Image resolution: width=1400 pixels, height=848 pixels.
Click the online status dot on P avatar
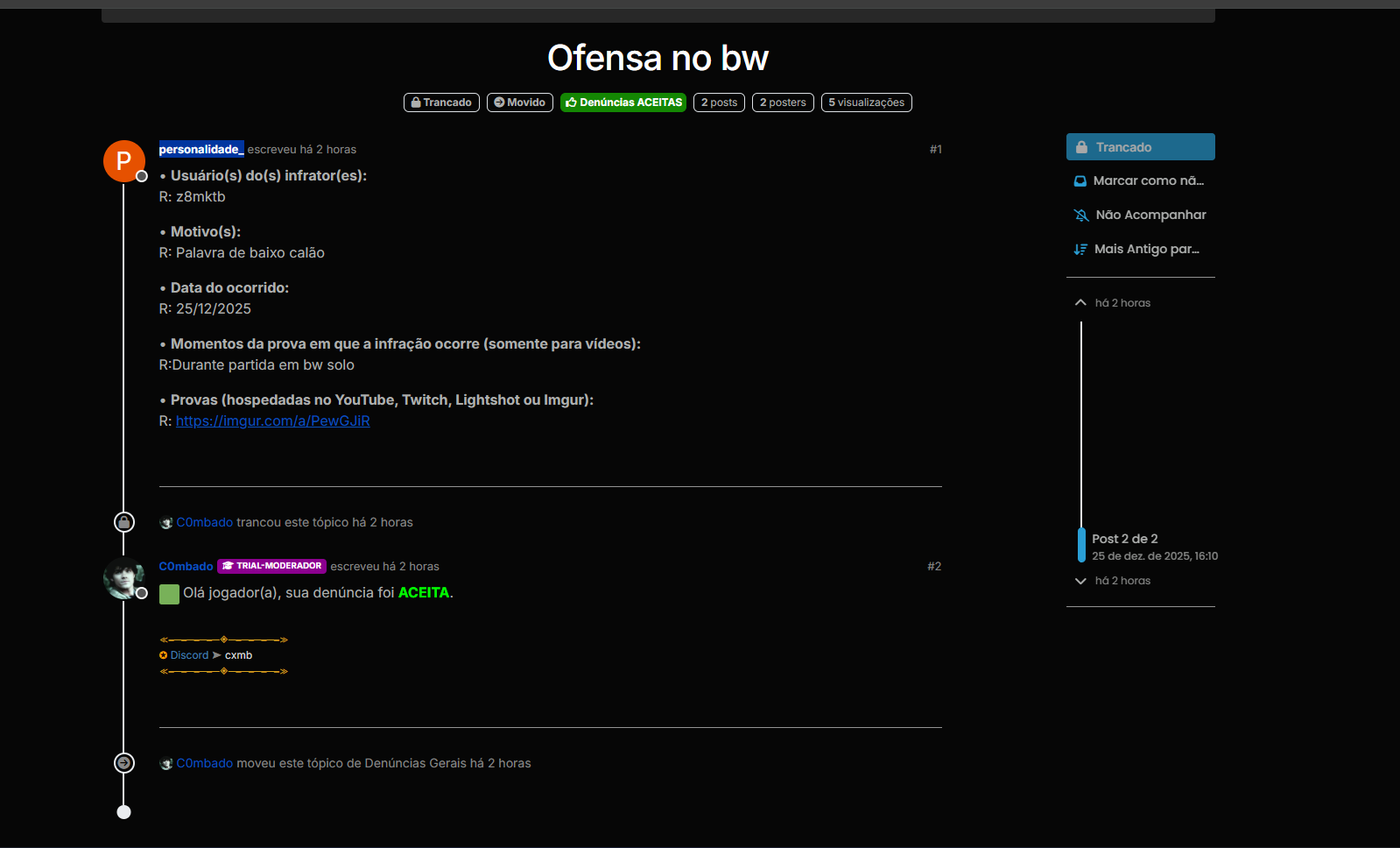142,176
